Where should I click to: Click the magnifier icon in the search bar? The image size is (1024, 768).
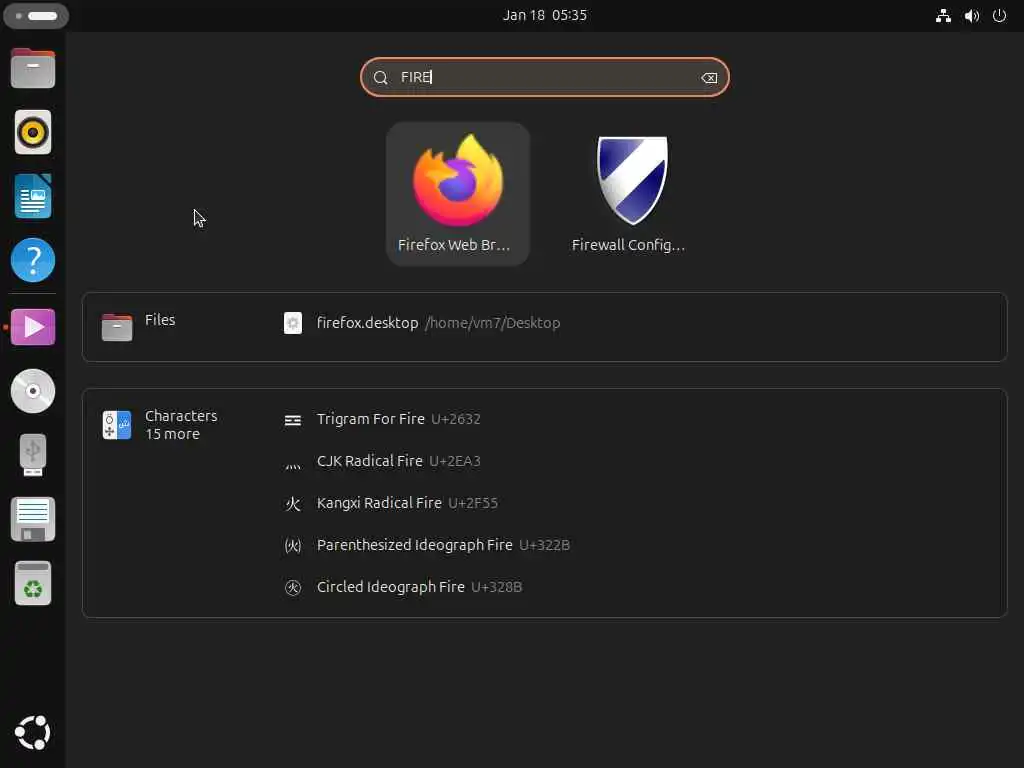coord(380,78)
